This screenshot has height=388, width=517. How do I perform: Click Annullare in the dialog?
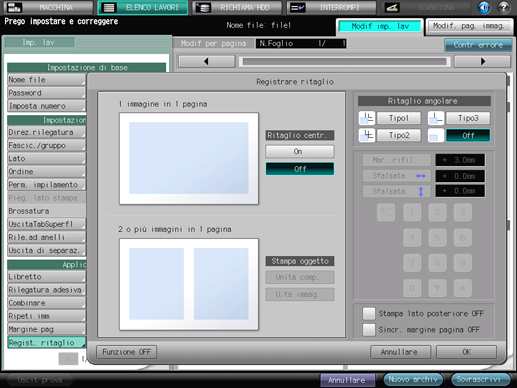pos(400,352)
